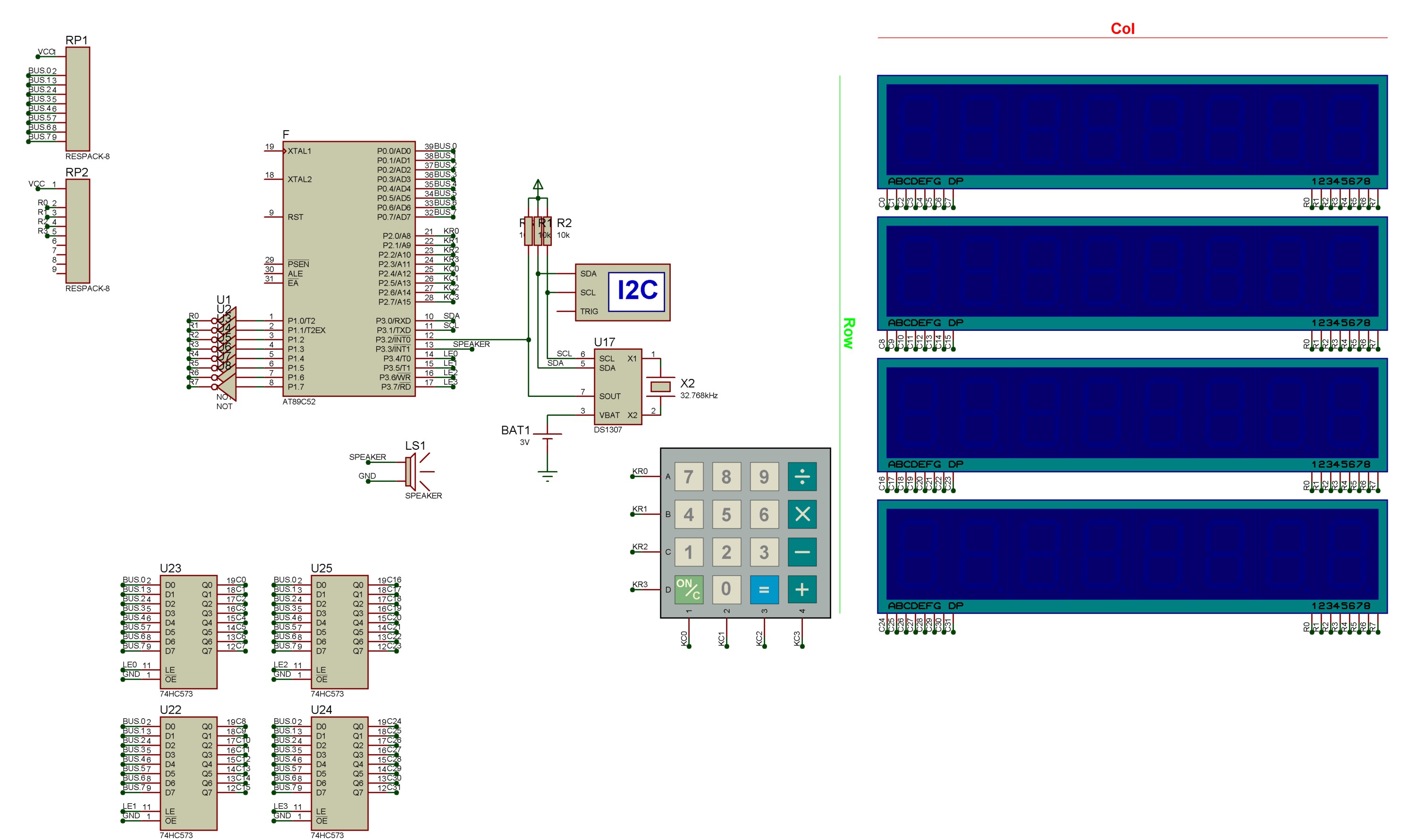Select the BAT1 battery symbol
1416x840 pixels.
547,437
